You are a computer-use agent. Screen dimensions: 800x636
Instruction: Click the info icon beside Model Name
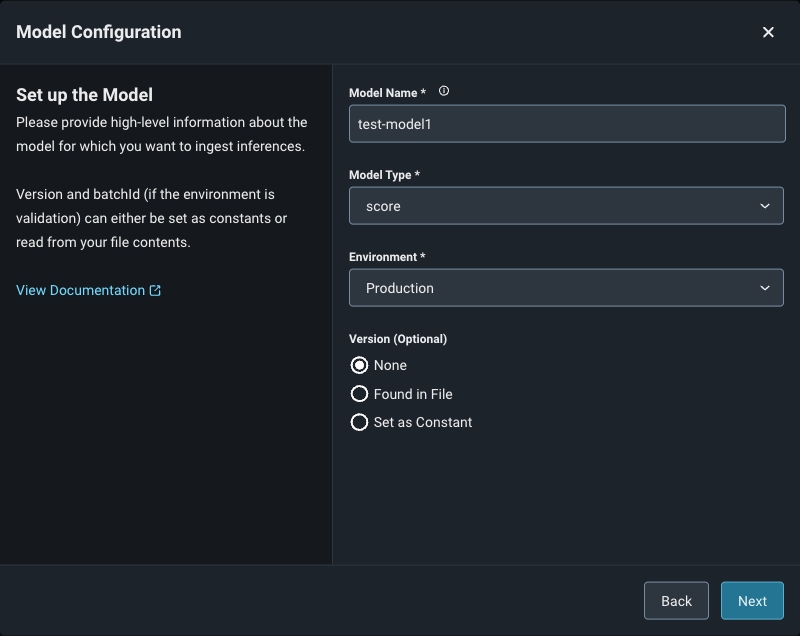444,91
